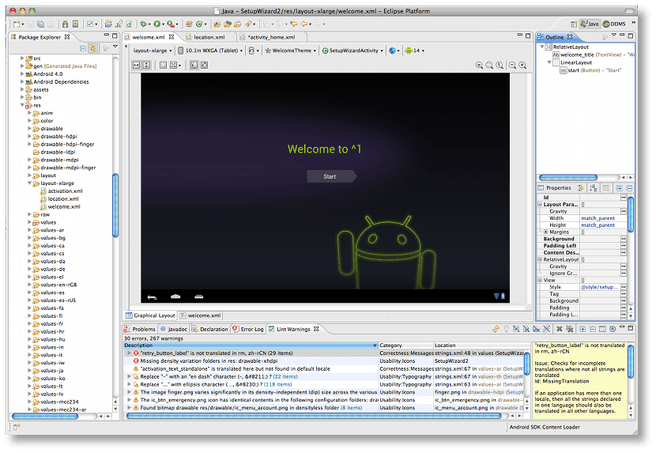Open the Problems tab

click(140, 329)
